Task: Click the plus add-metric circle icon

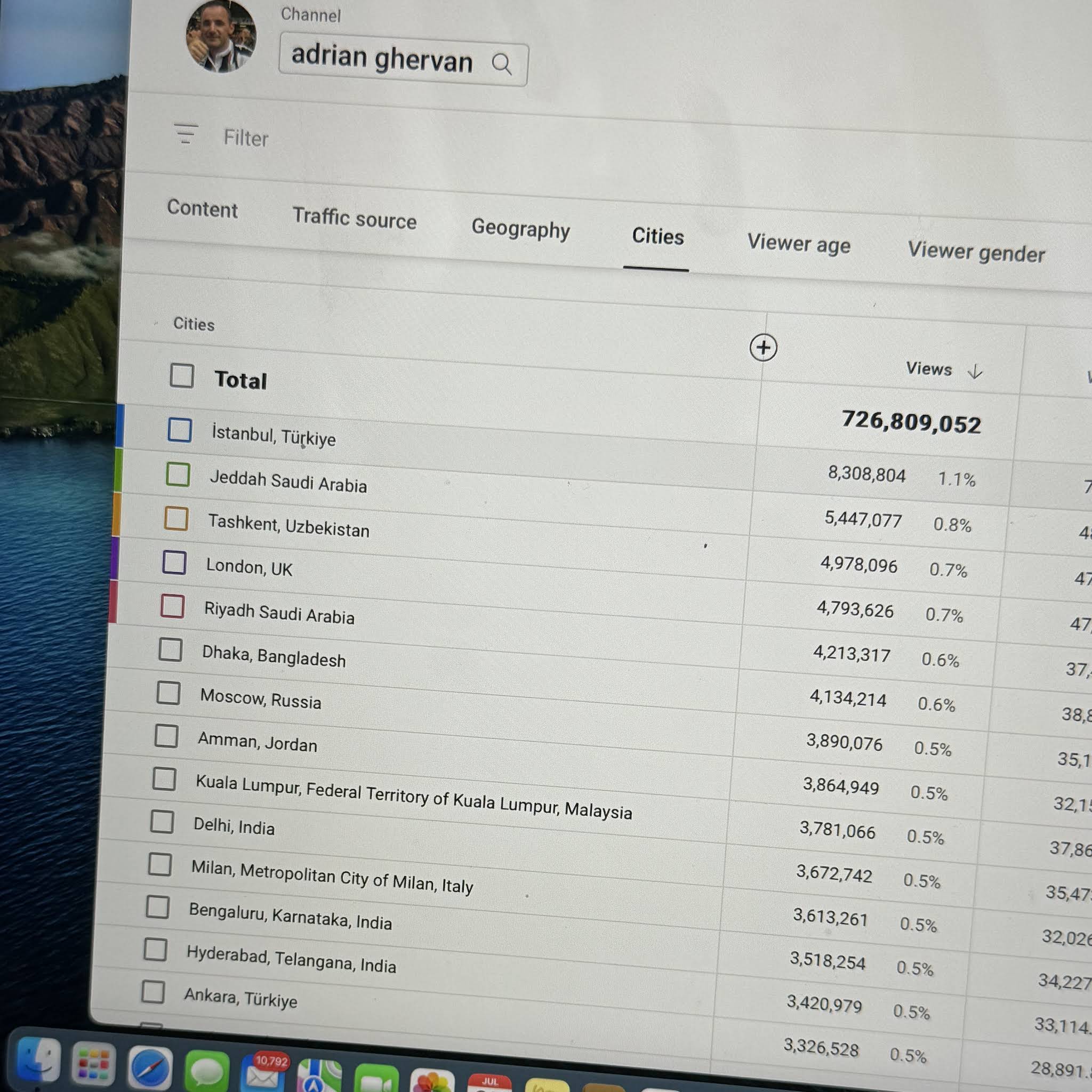Action: pos(763,347)
